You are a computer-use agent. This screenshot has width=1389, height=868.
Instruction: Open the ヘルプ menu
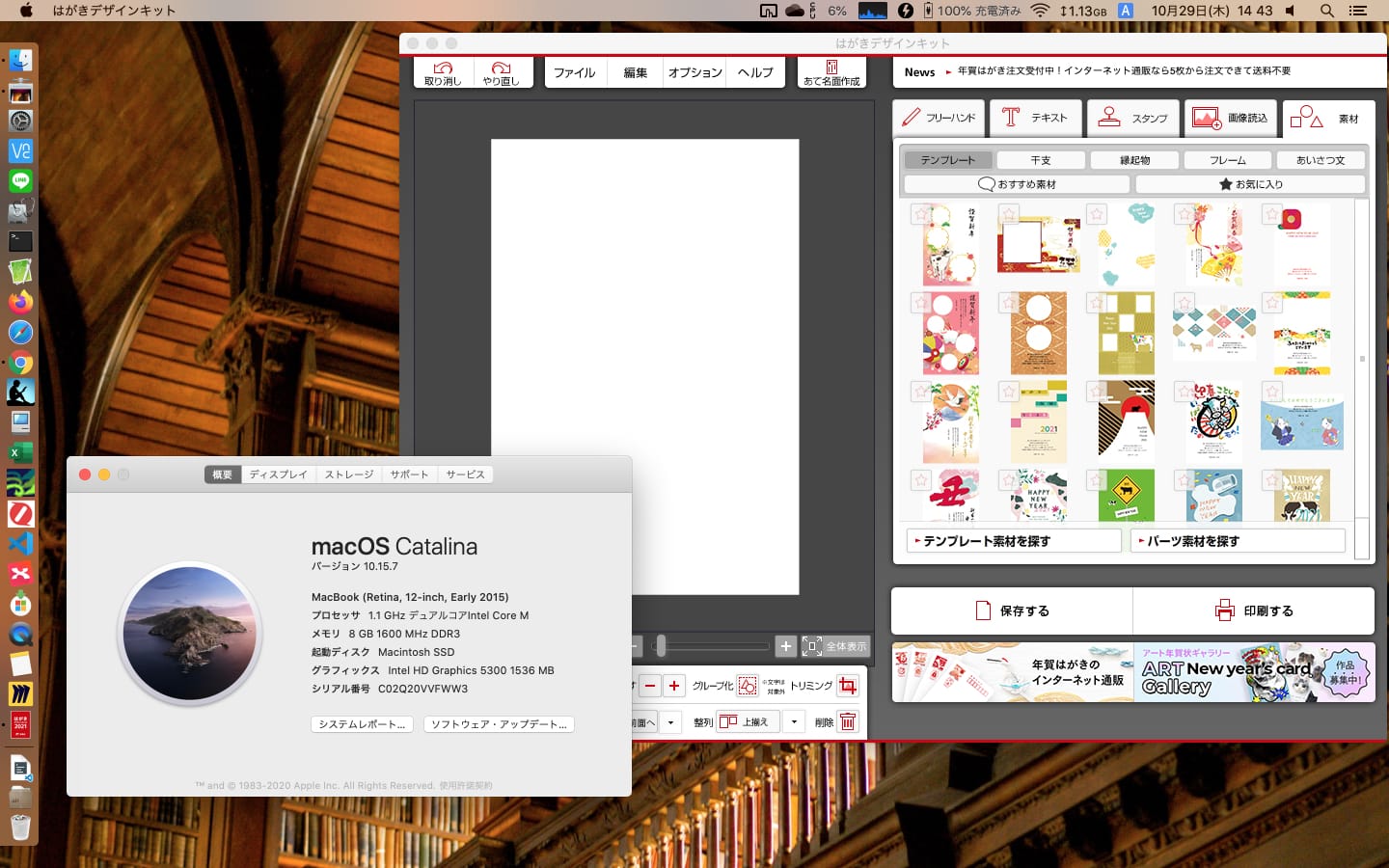point(755,72)
